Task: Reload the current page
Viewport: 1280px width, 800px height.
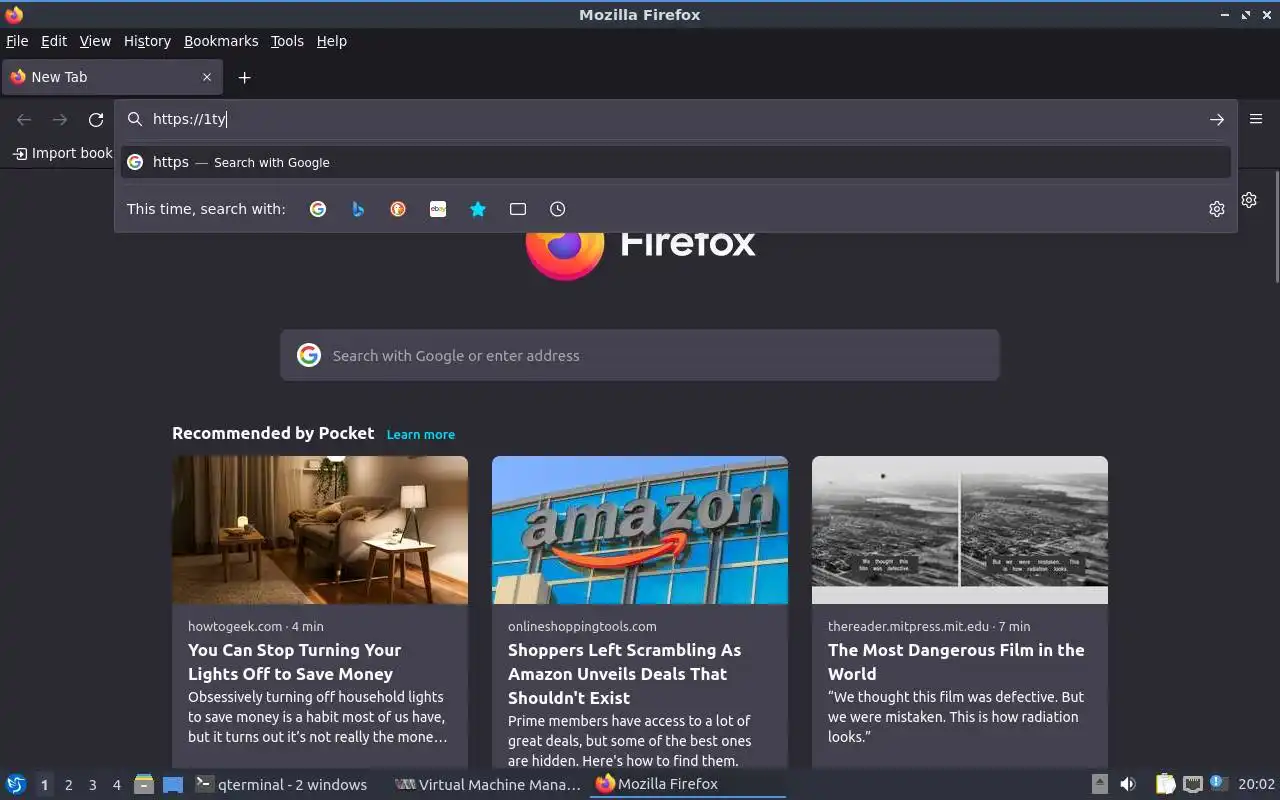Action: coord(96,119)
